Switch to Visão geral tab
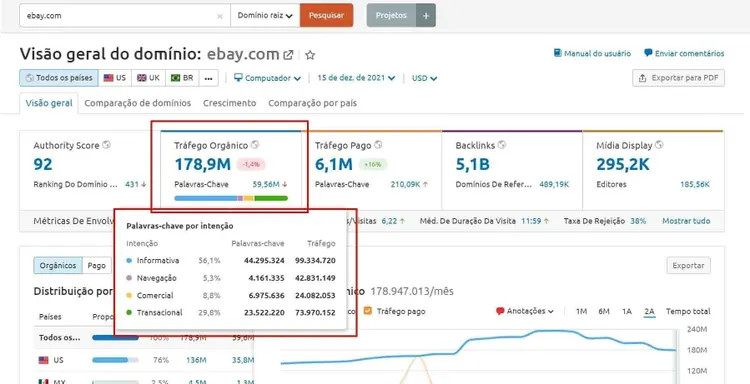The height and width of the screenshot is (384, 750). tap(49, 103)
